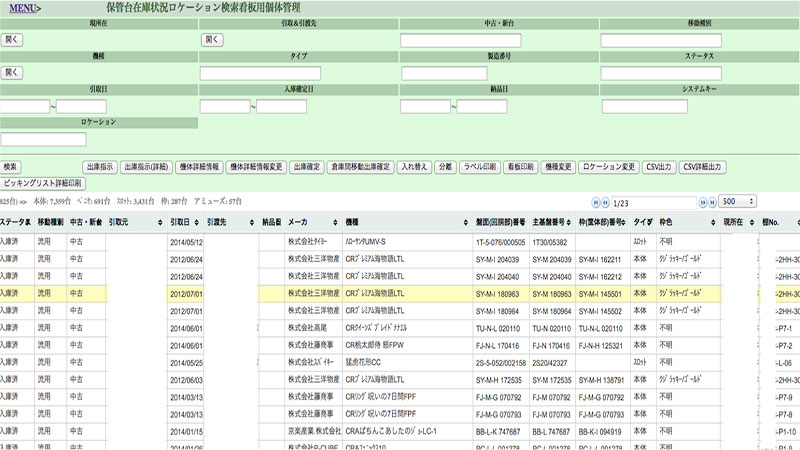Go to the first results page

[x=595, y=203]
